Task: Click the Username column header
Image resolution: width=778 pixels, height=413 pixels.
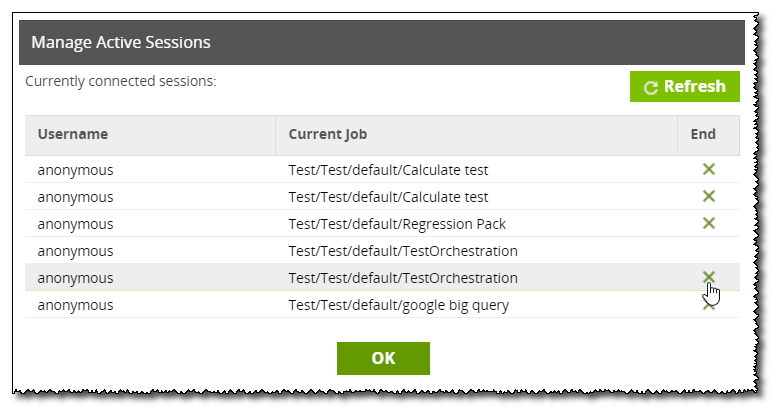Action: (73, 134)
